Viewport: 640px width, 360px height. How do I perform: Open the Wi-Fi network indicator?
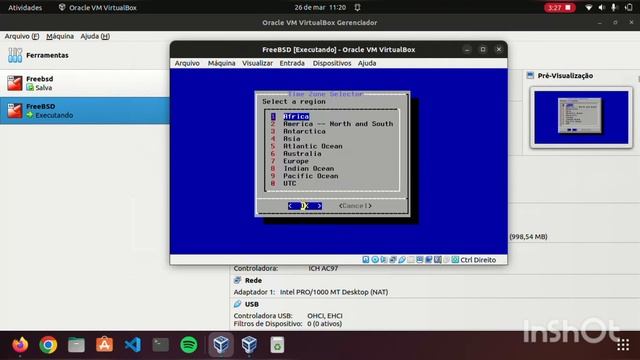588,7
